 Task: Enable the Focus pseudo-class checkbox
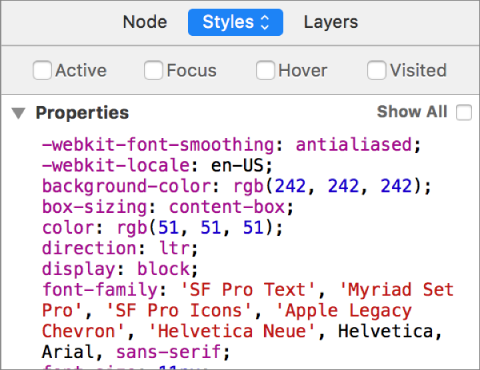point(153,70)
